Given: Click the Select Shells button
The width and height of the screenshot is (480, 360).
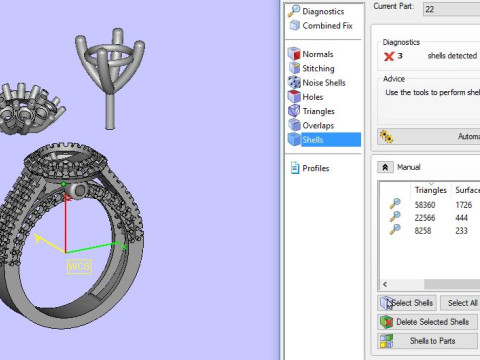Looking at the screenshot, I should 407,303.
